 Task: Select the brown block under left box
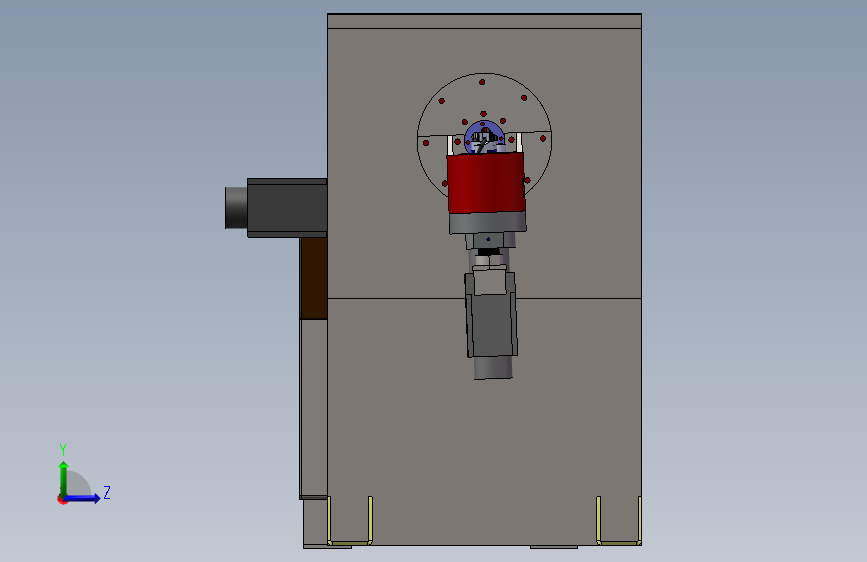[314, 278]
